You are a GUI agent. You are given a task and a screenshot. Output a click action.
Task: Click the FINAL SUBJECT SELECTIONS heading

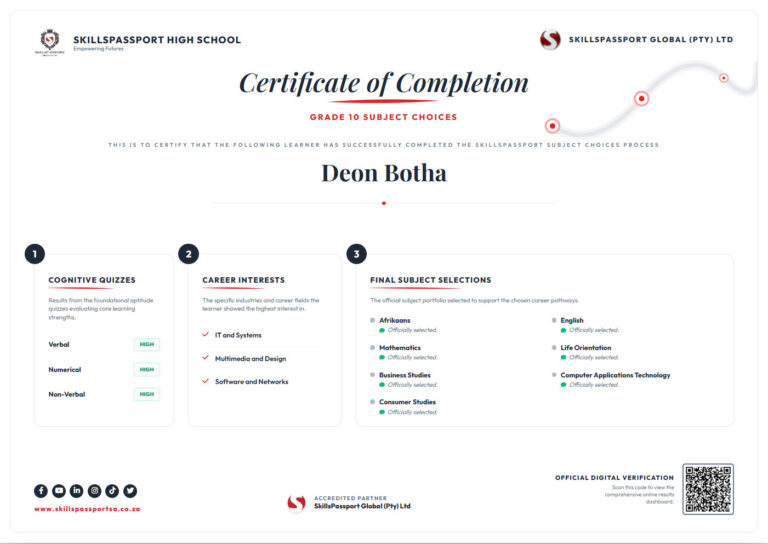click(431, 280)
